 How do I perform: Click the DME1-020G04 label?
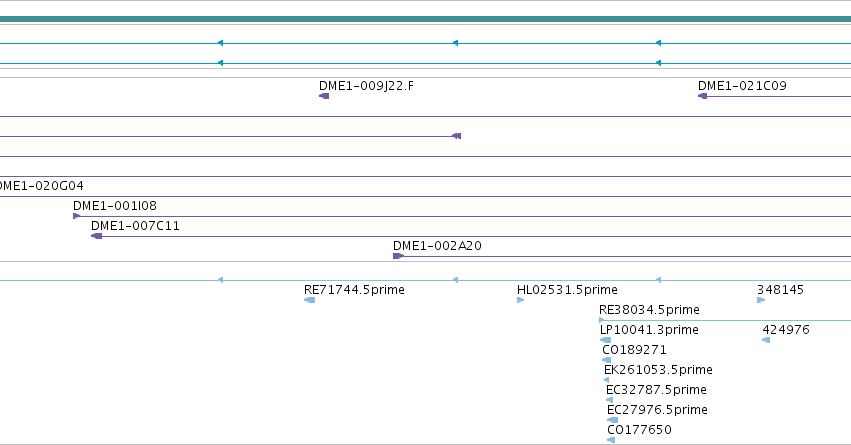coord(41,186)
